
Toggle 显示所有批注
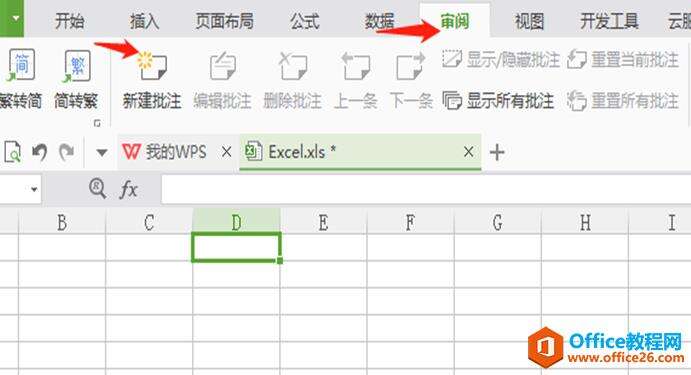click(498, 101)
